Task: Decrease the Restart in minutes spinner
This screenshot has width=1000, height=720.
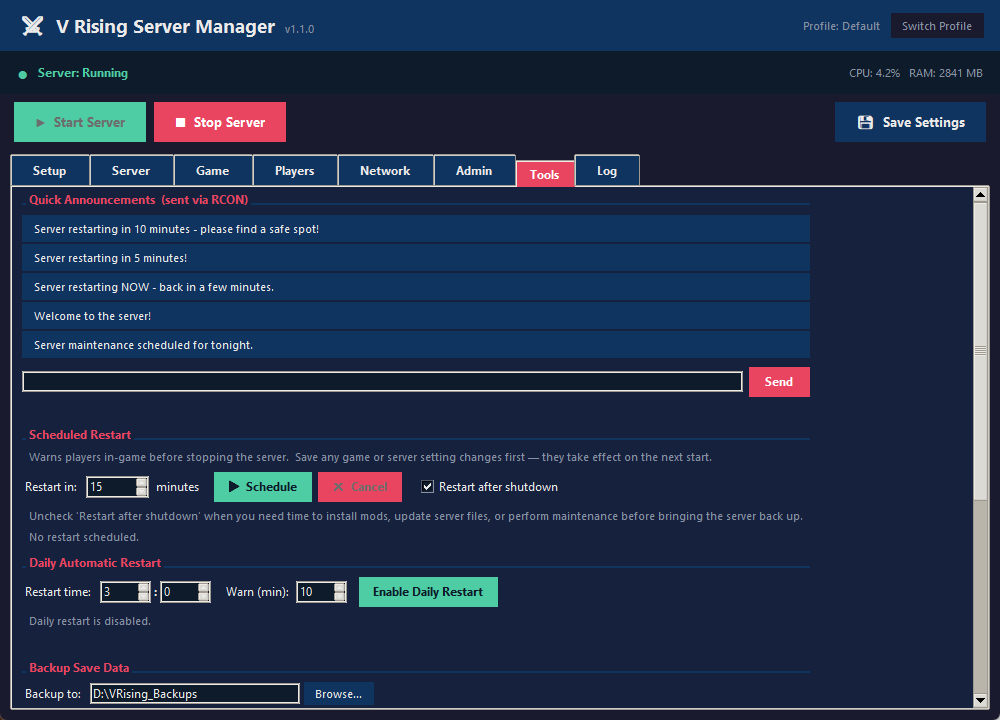Action: click(x=142, y=492)
